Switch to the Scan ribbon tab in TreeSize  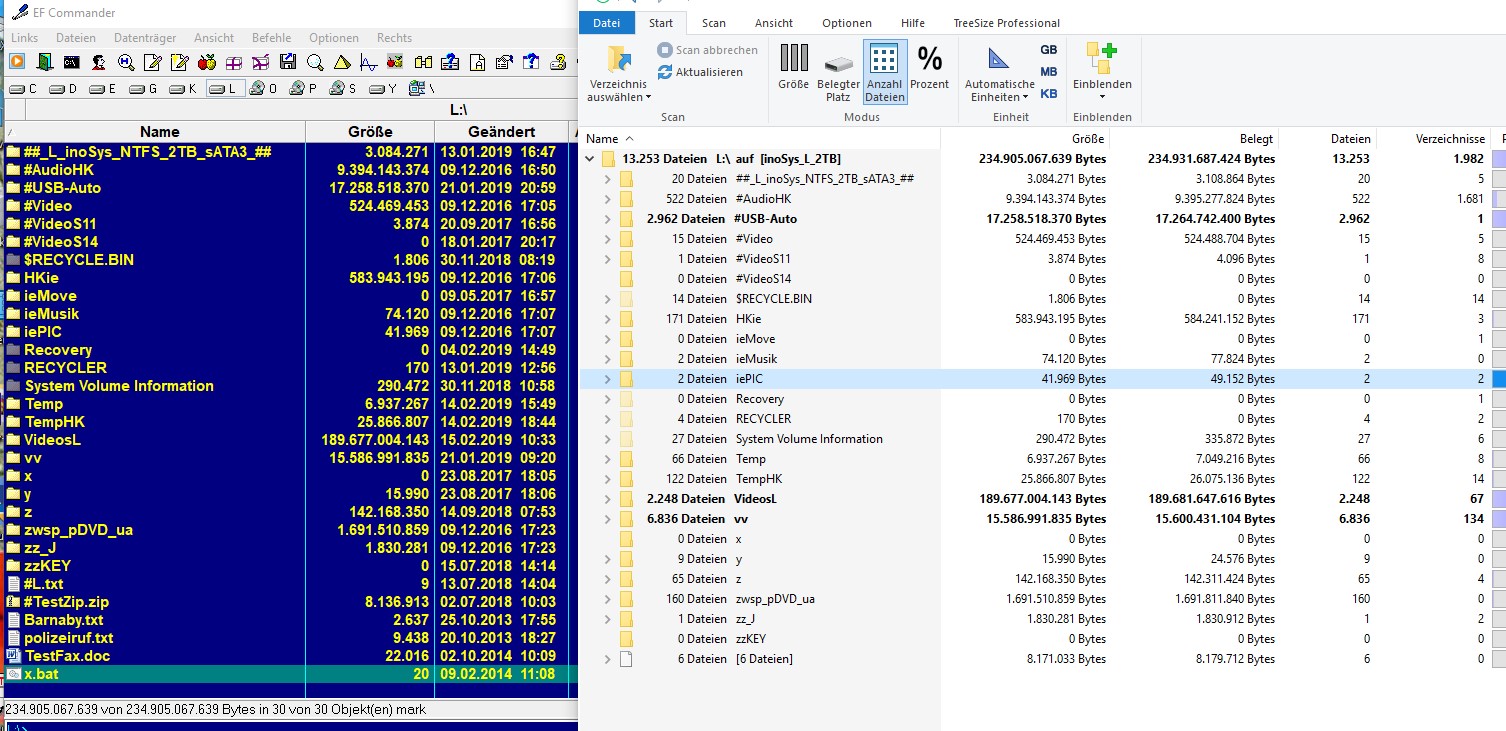point(714,23)
